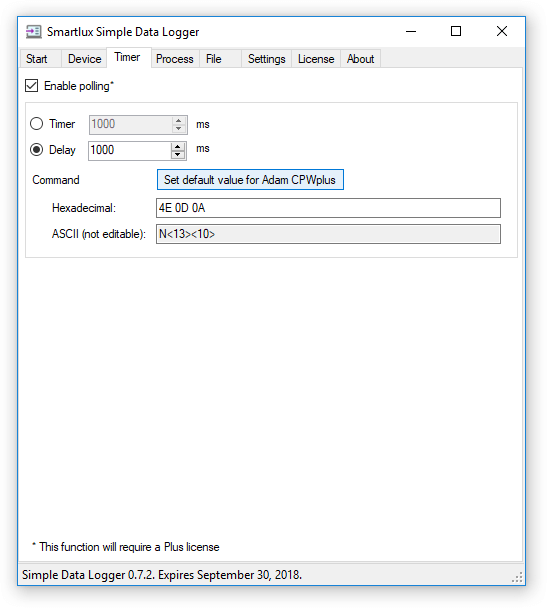Open the Settings tab

266,59
